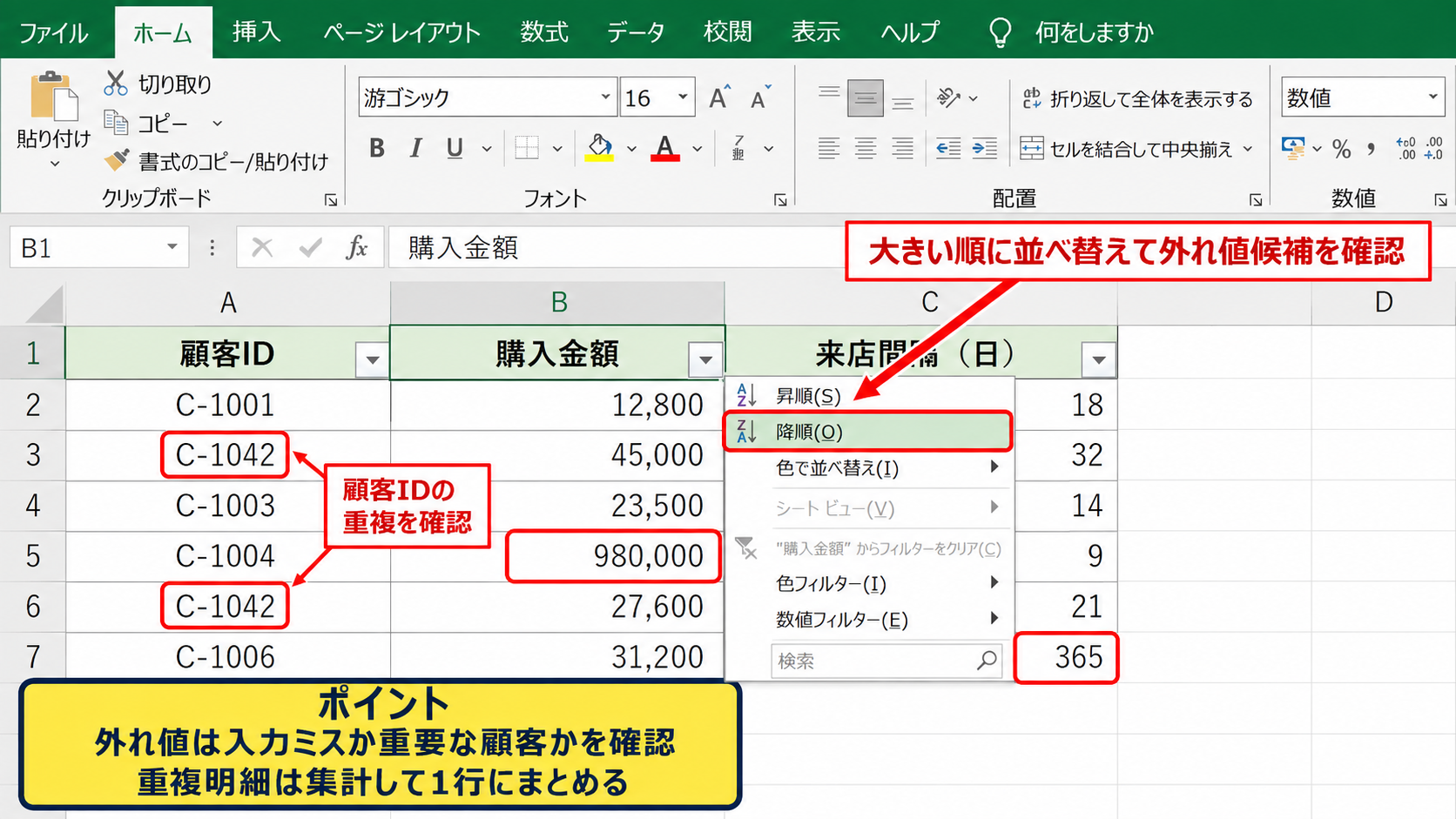
Task: Click Wrap Text (折り返して全体を表示する)
Action: pyautogui.click(x=1138, y=98)
